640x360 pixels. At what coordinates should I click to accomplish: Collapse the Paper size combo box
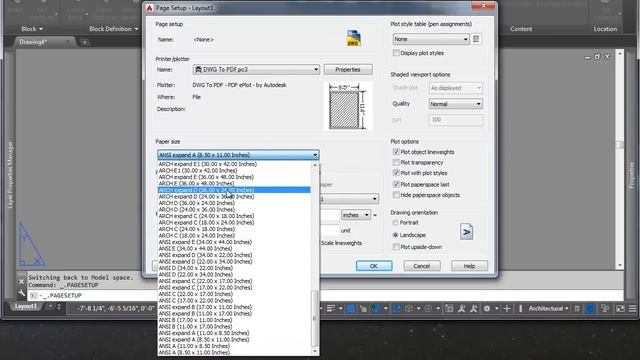tap(238, 155)
